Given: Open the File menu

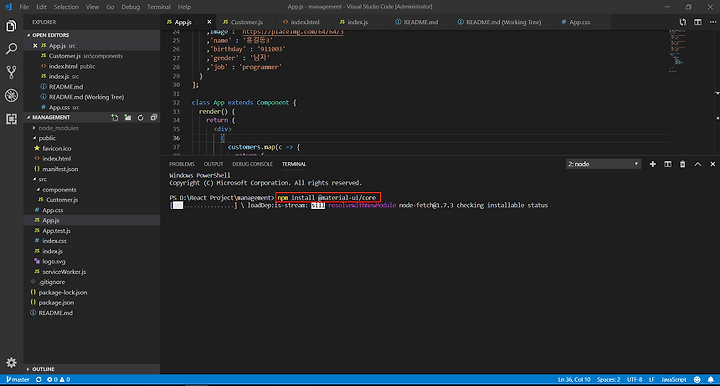Looking at the screenshot, I should click(24, 7).
